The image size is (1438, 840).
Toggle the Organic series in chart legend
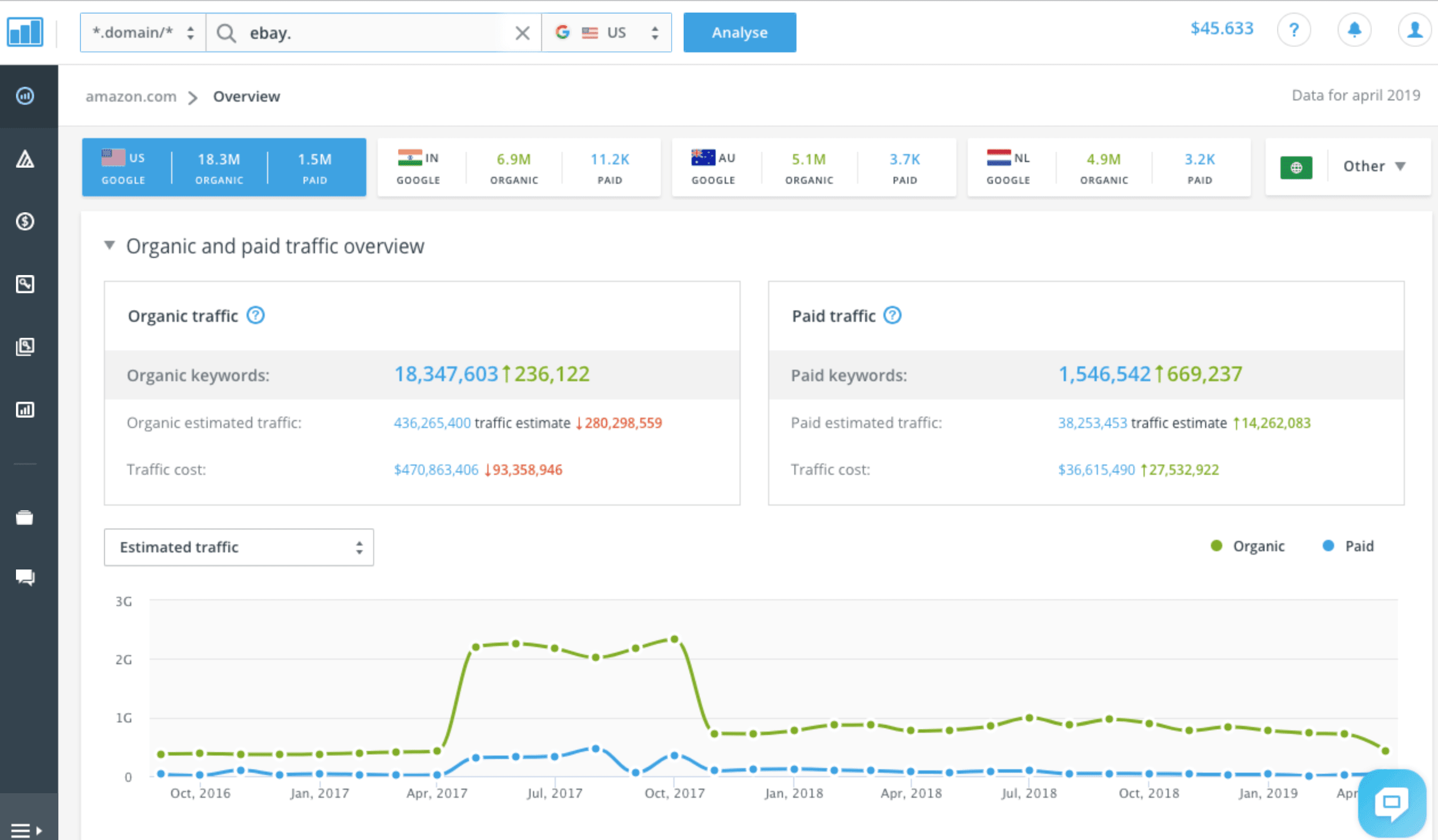click(1247, 546)
